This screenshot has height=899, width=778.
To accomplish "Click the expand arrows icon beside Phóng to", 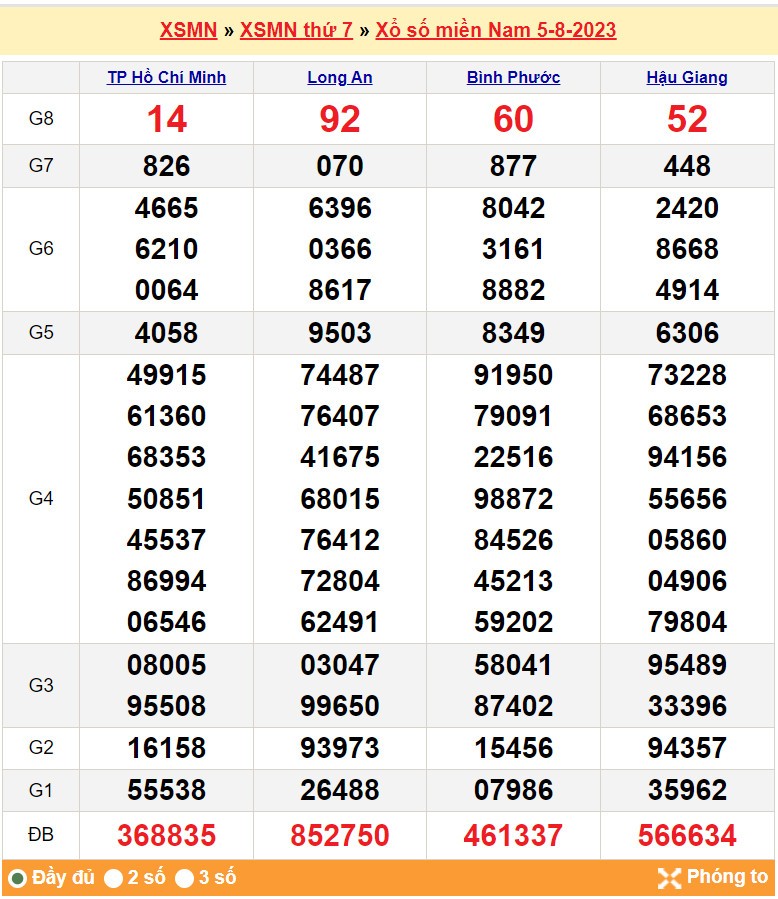I will coord(669,878).
